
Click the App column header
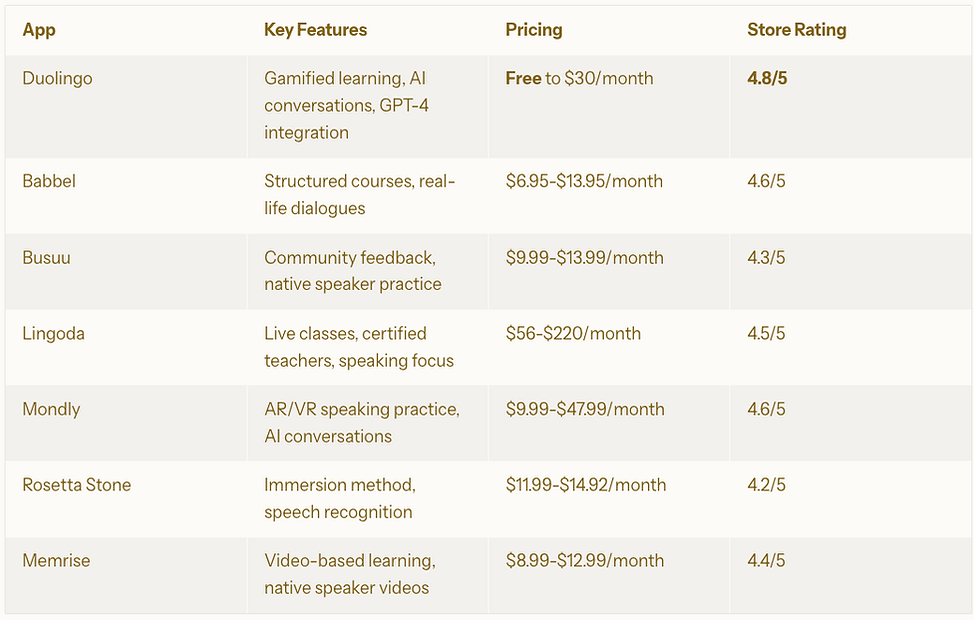pyautogui.click(x=39, y=30)
